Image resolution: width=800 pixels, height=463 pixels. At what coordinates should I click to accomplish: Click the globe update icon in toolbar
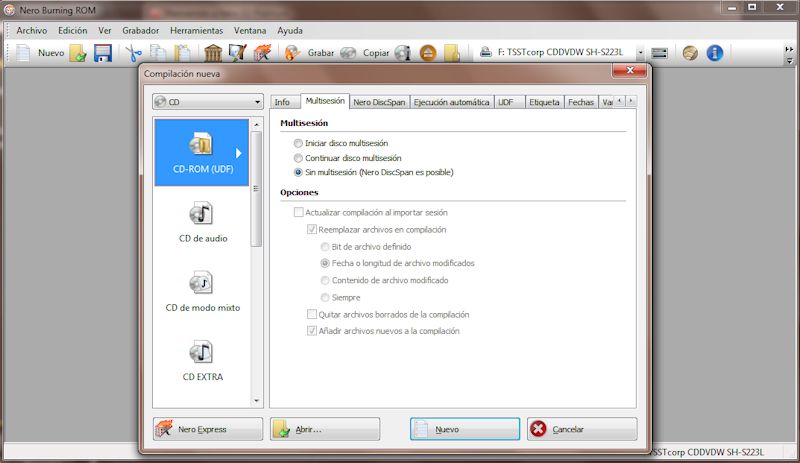[690, 53]
